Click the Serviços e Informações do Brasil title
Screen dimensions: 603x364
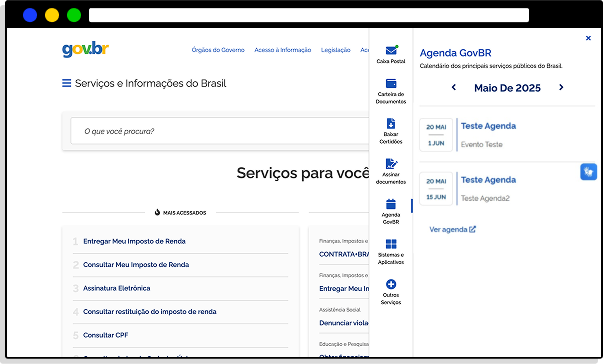(x=150, y=83)
